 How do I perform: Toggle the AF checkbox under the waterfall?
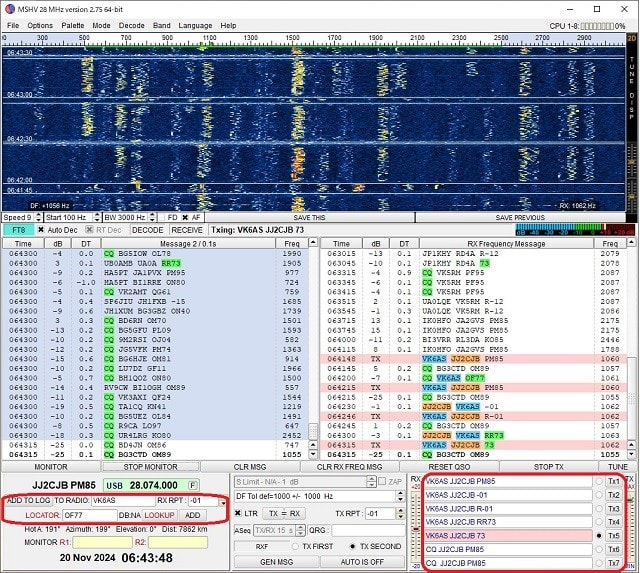point(185,218)
